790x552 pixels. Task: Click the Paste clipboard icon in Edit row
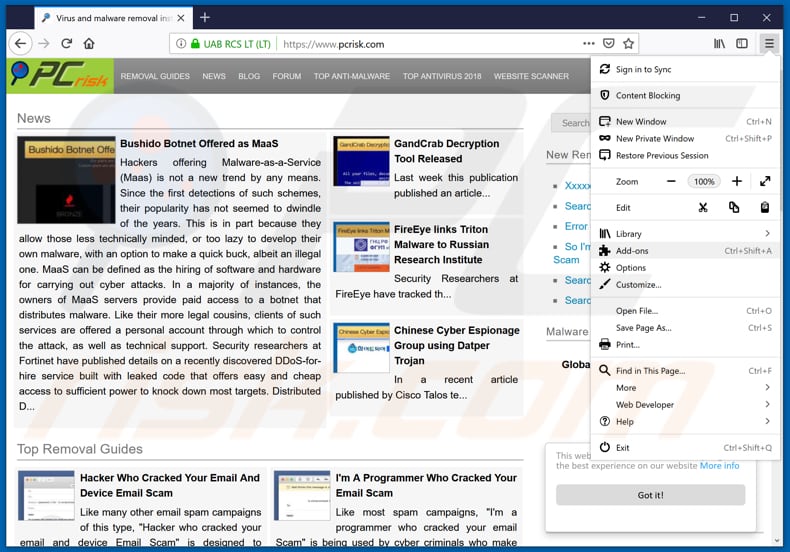765,207
